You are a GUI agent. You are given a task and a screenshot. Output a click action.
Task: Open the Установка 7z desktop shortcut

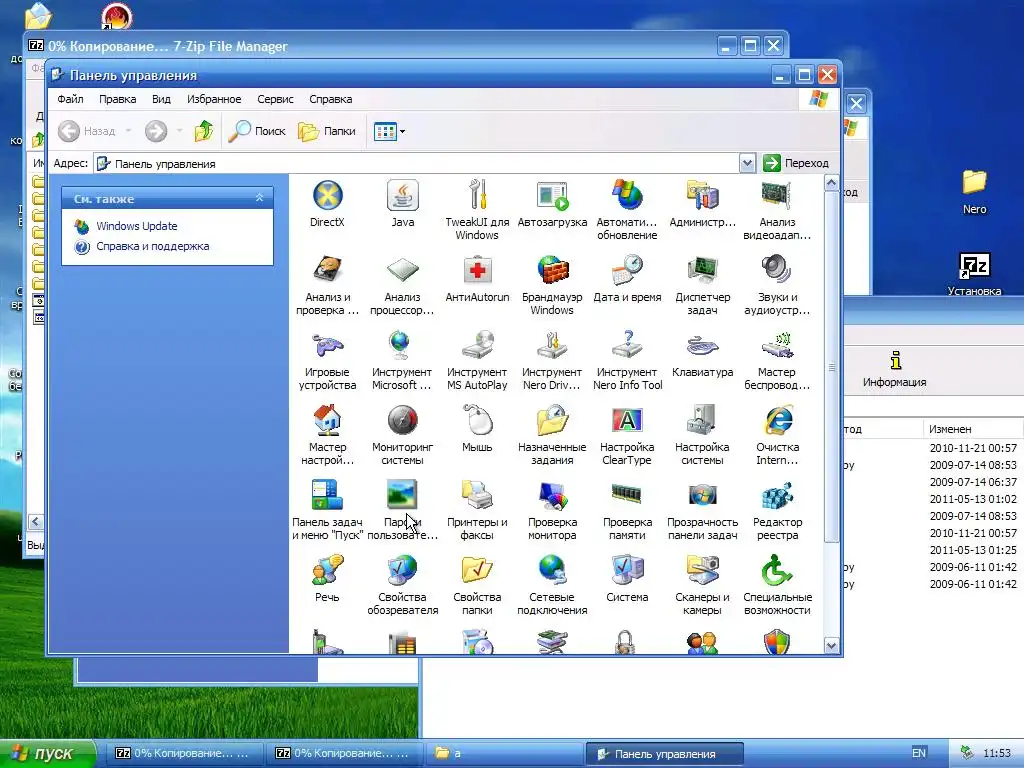[x=974, y=274]
